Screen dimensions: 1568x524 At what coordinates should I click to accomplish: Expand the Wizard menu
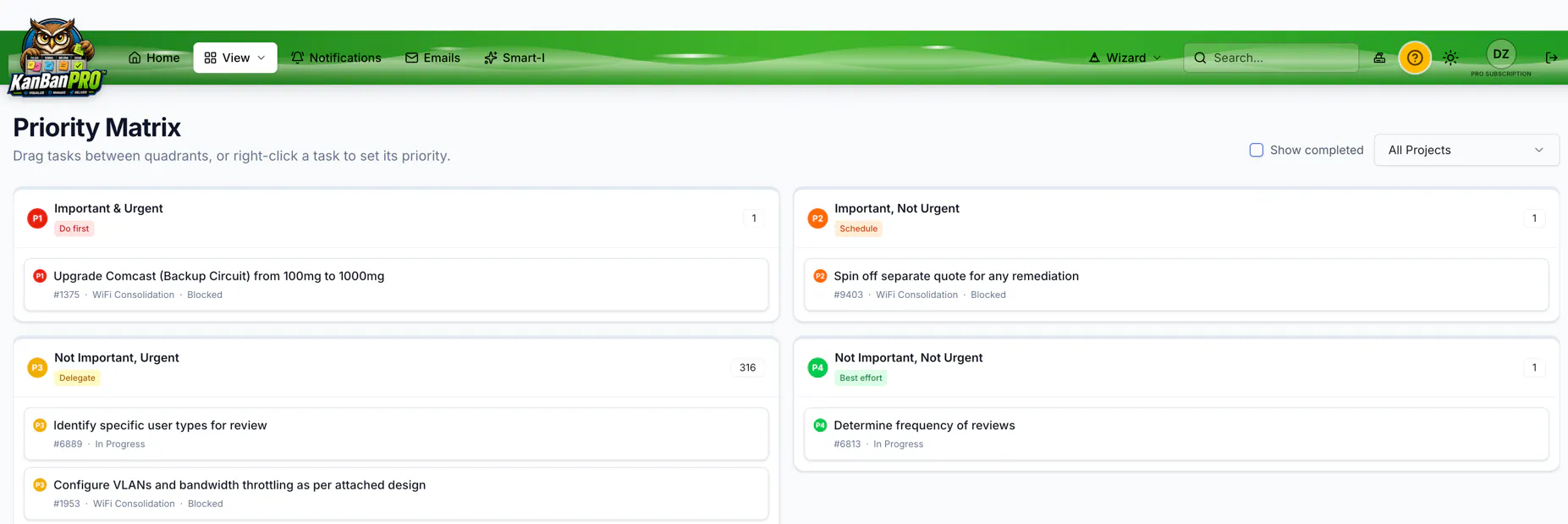(1125, 58)
